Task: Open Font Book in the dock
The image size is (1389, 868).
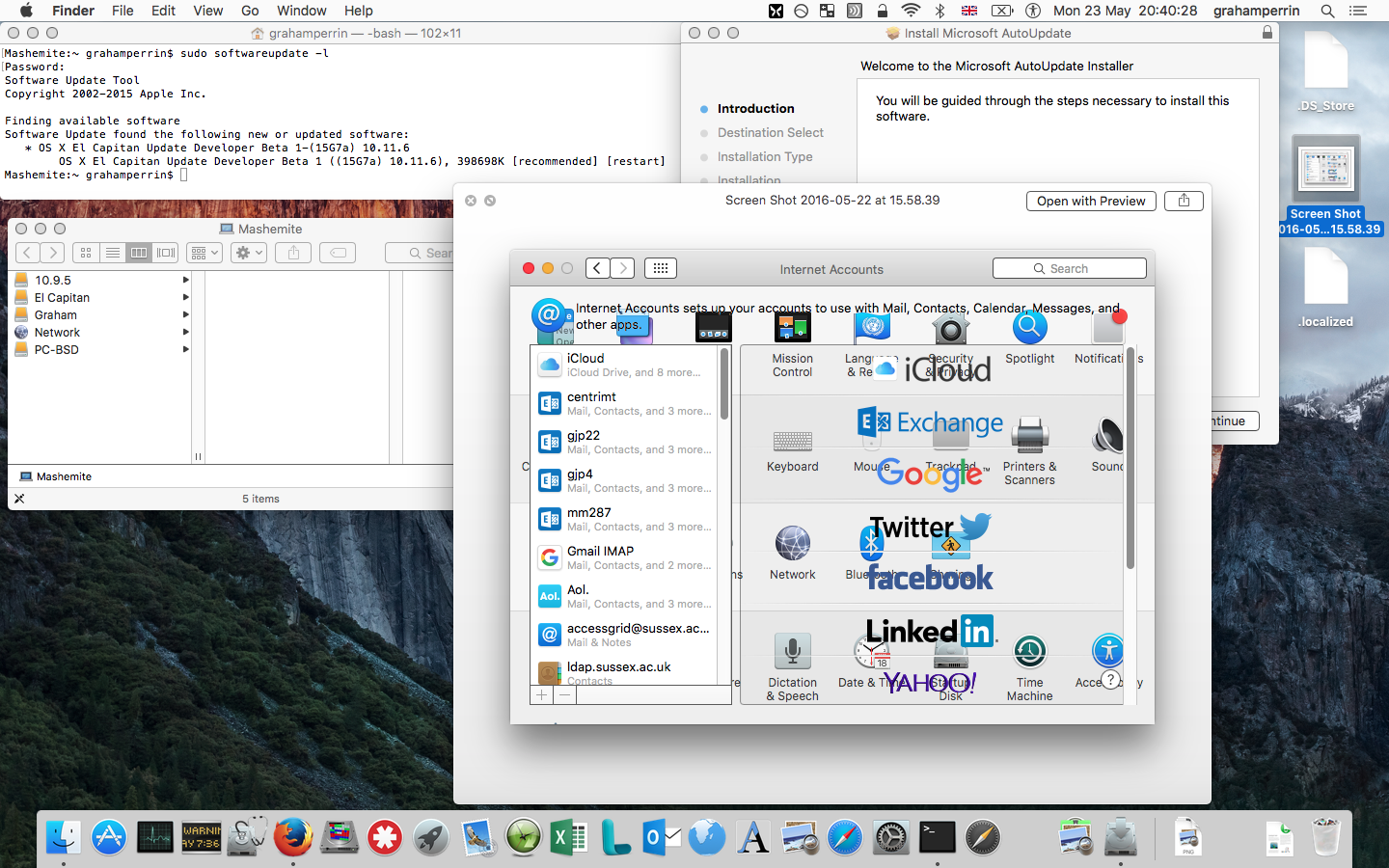Action: 753,837
